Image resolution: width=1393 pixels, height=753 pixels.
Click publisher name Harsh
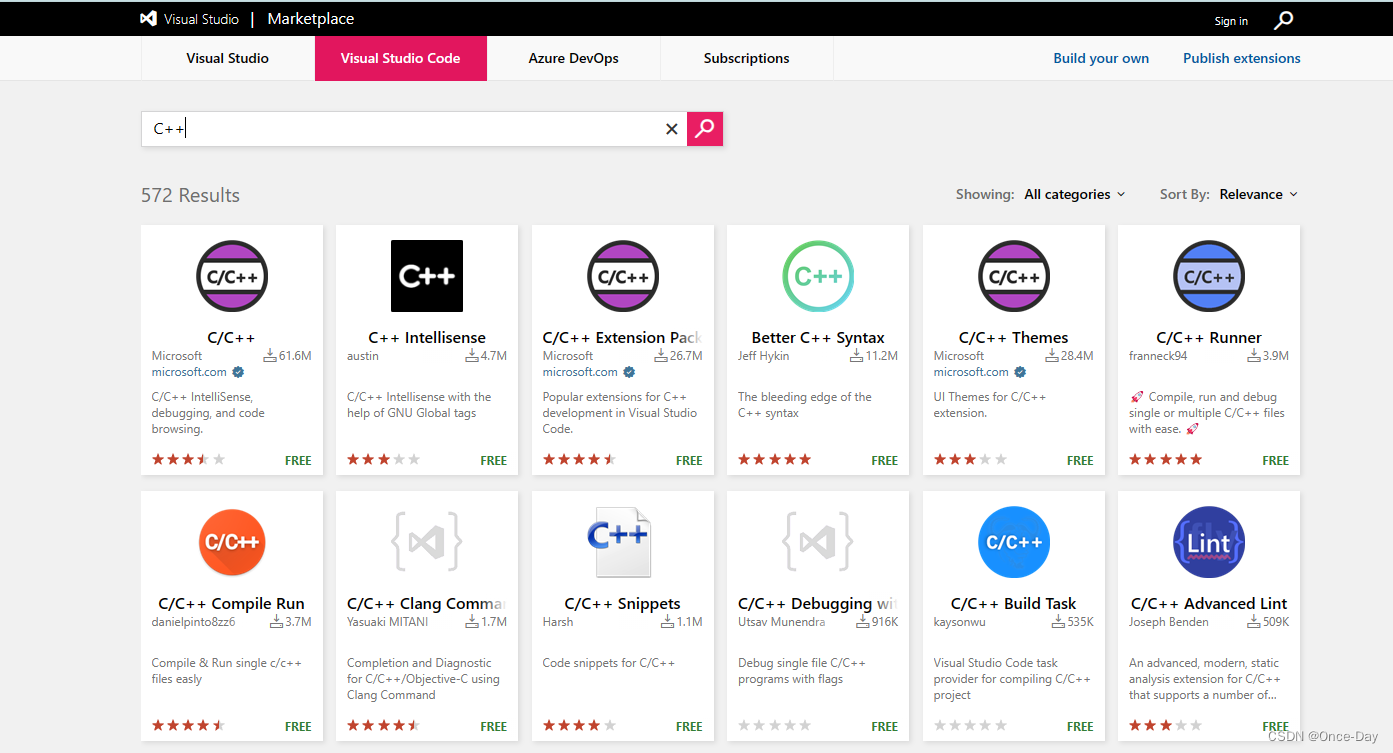click(558, 622)
